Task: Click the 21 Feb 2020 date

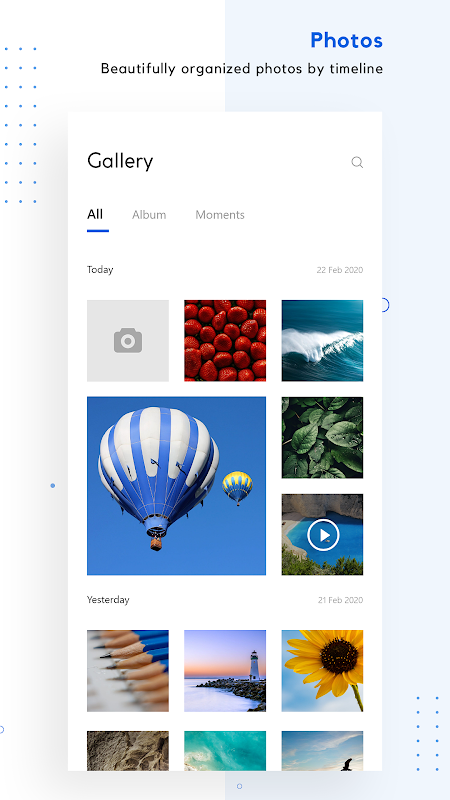Action: pos(340,600)
